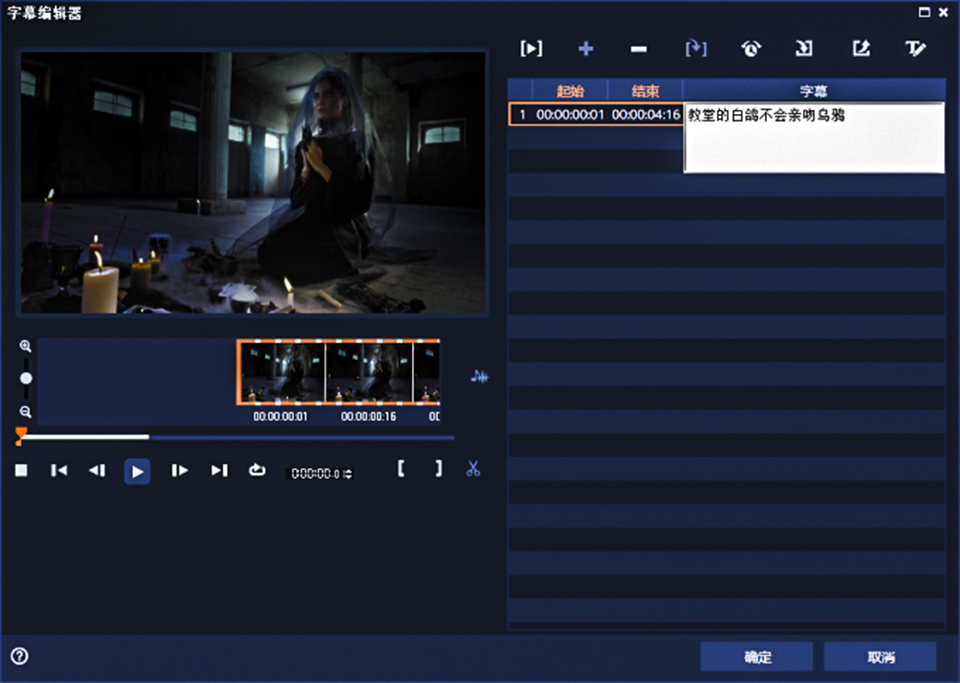This screenshot has height=683, width=960.
Task: Confirm with the 确定 button
Action: tap(757, 657)
